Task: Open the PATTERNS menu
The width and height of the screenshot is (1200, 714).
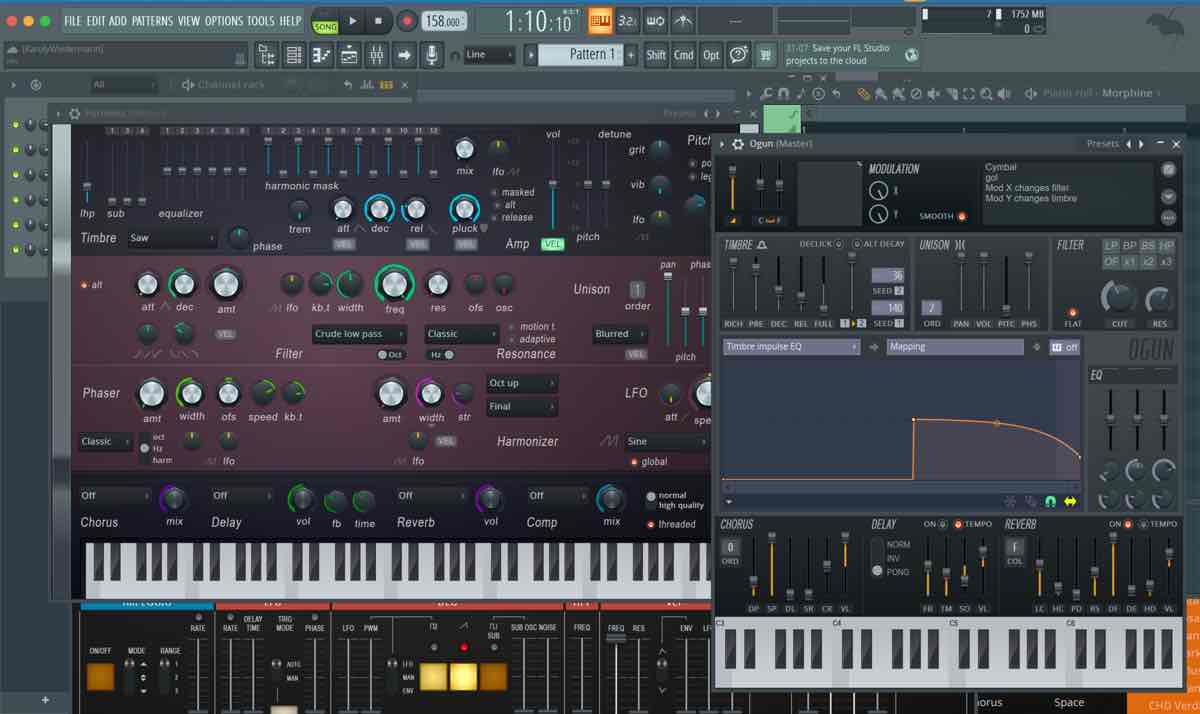Action: (x=152, y=20)
